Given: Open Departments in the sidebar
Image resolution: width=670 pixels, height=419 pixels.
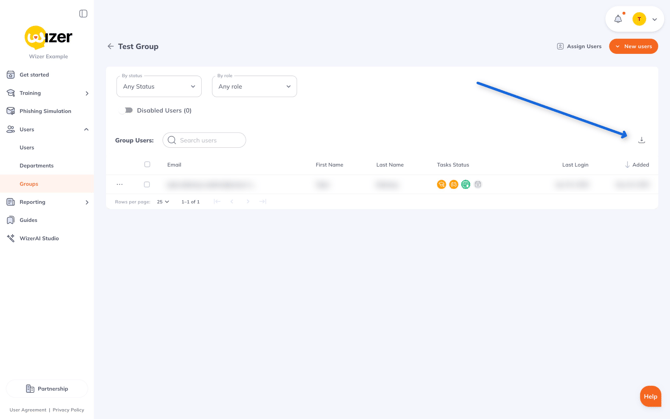Looking at the screenshot, I should click(x=36, y=166).
